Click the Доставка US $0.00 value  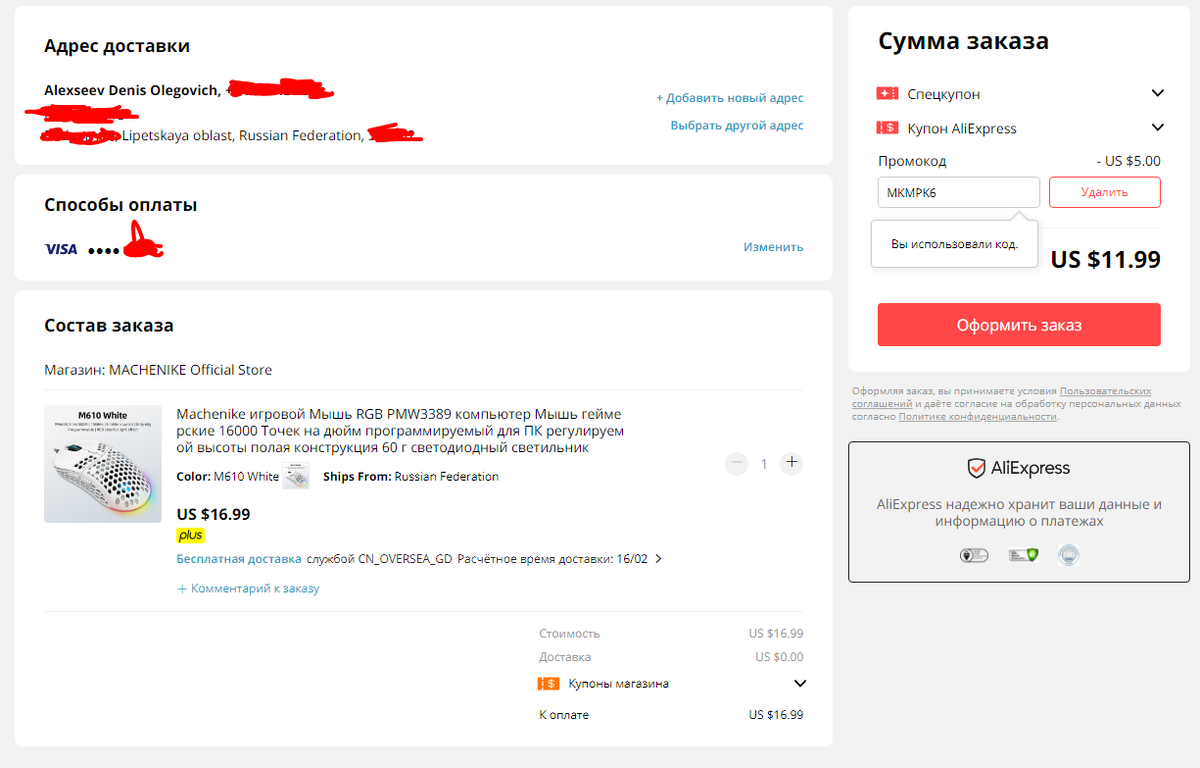[x=779, y=657]
